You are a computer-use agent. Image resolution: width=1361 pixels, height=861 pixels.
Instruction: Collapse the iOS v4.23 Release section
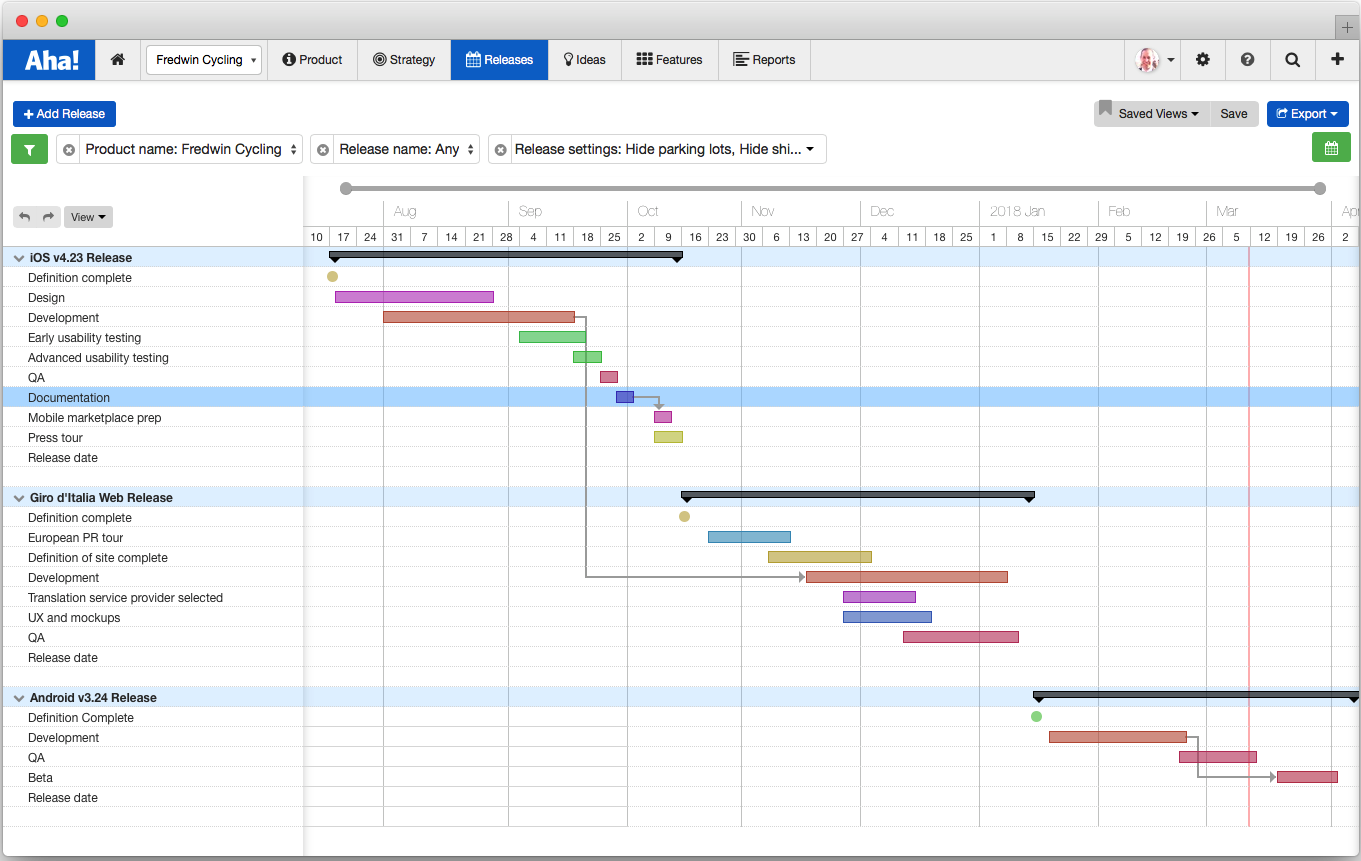point(18,257)
